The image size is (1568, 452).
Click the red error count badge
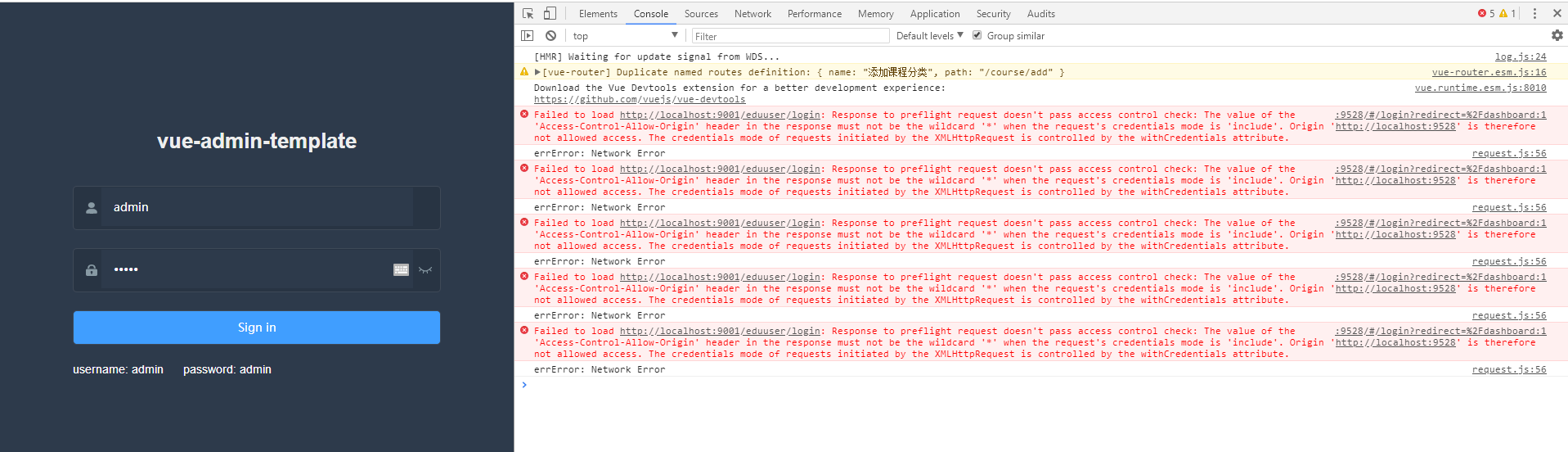click(1486, 13)
